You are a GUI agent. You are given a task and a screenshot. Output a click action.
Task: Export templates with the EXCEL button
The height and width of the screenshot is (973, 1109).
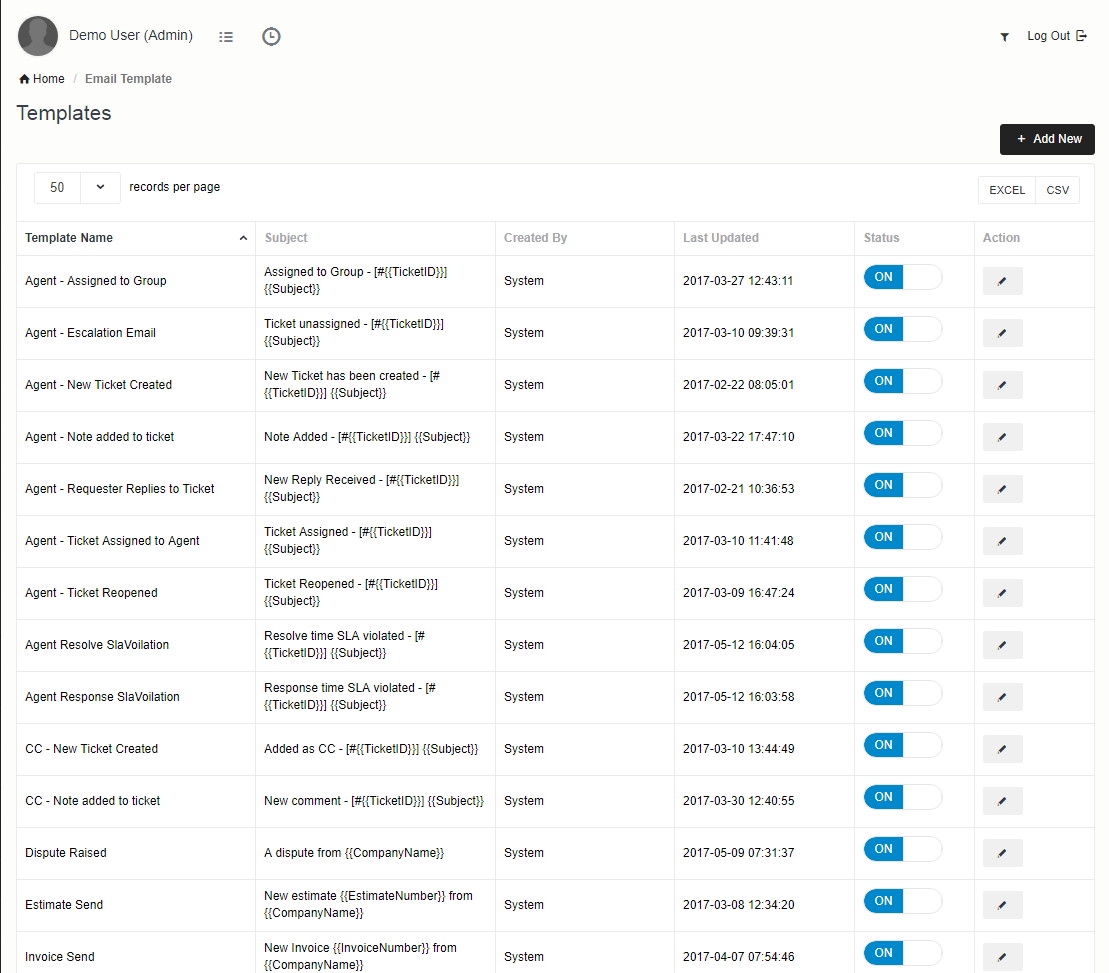tap(1006, 190)
